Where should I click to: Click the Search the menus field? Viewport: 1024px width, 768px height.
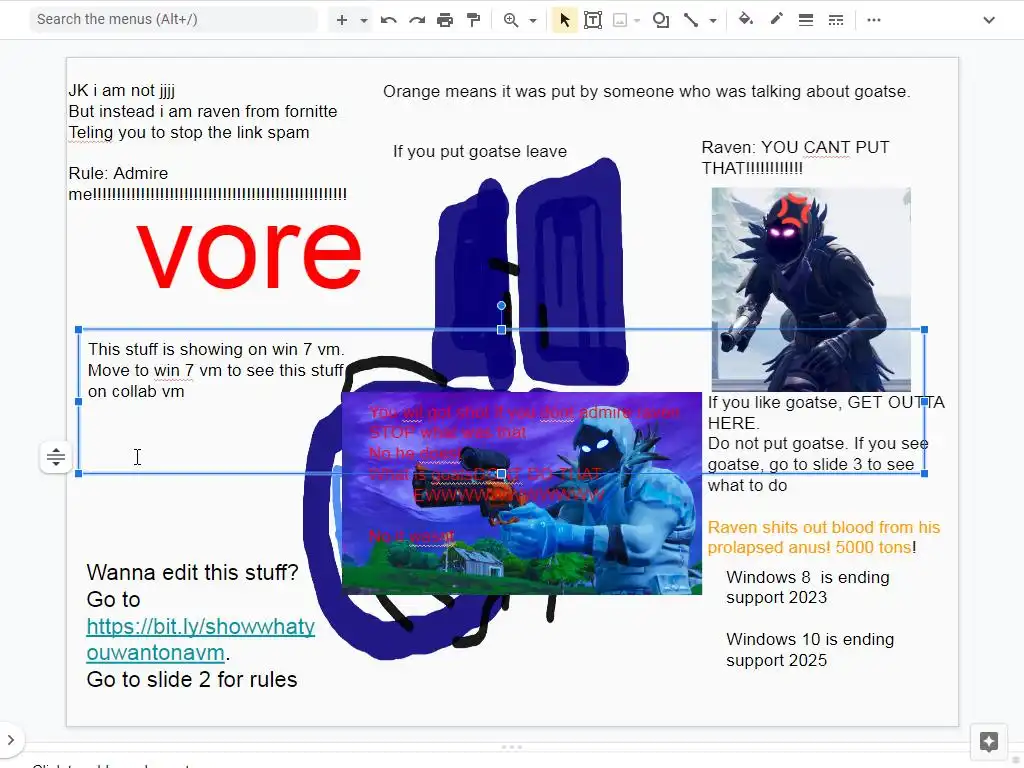[173, 20]
